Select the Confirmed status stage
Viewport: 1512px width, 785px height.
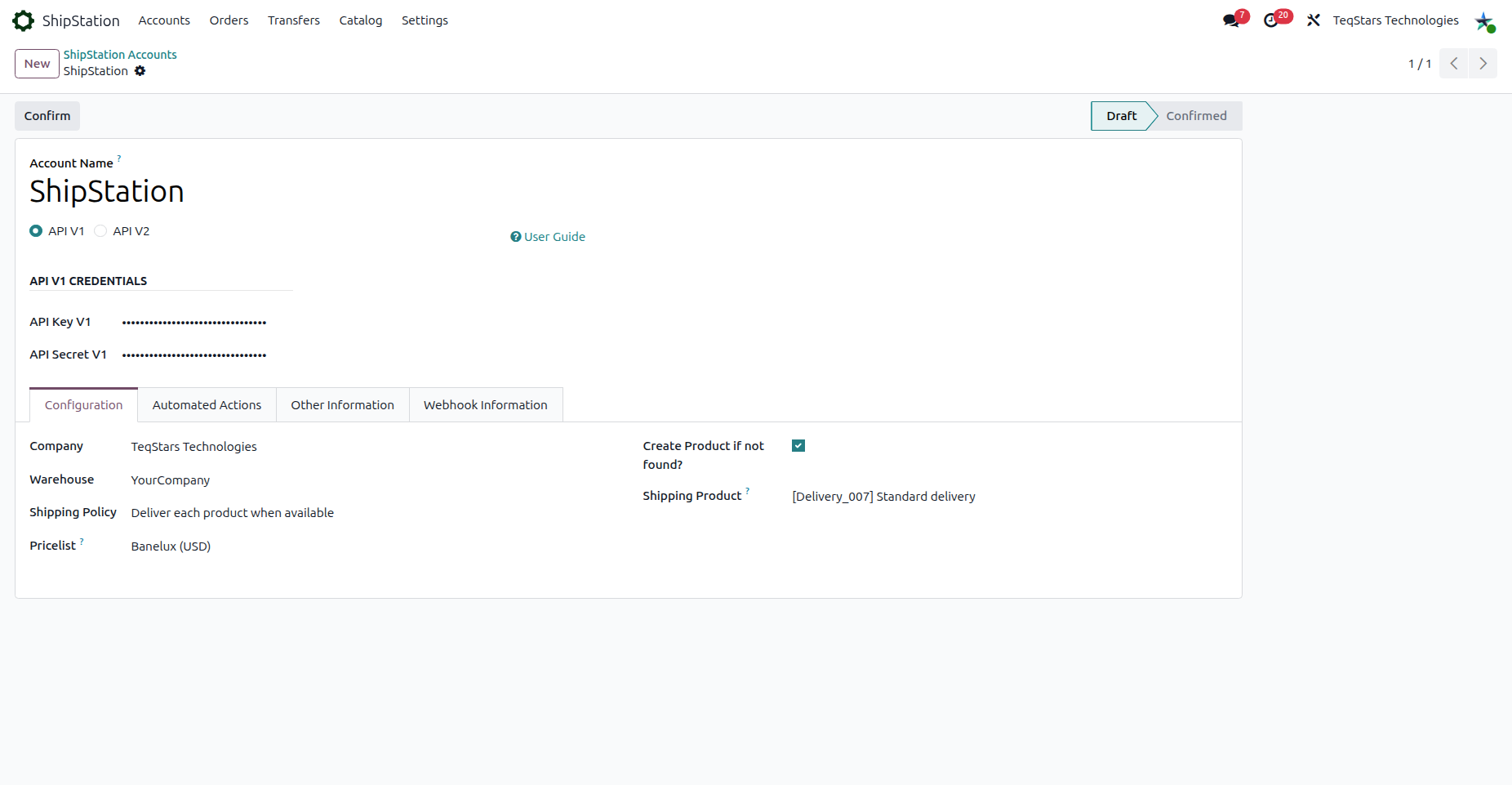(x=1196, y=116)
